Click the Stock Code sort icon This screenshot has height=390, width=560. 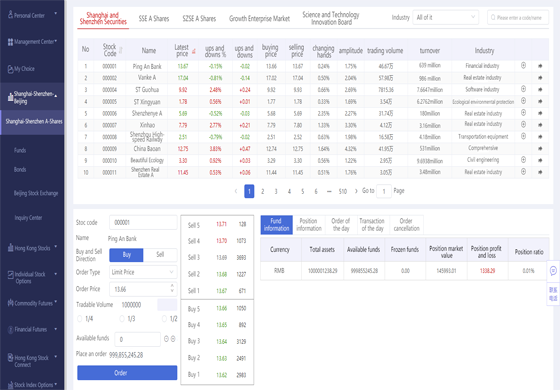click(x=121, y=50)
